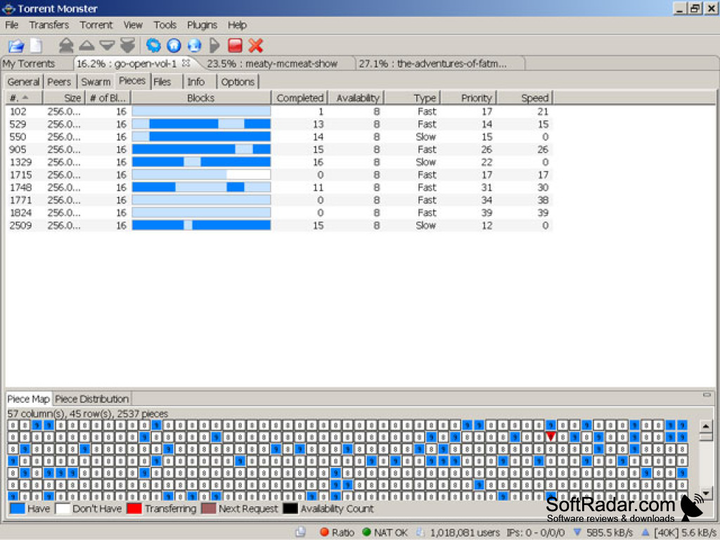720x540 pixels.
Task: Collapse the piece map panel button
Action: point(707,395)
